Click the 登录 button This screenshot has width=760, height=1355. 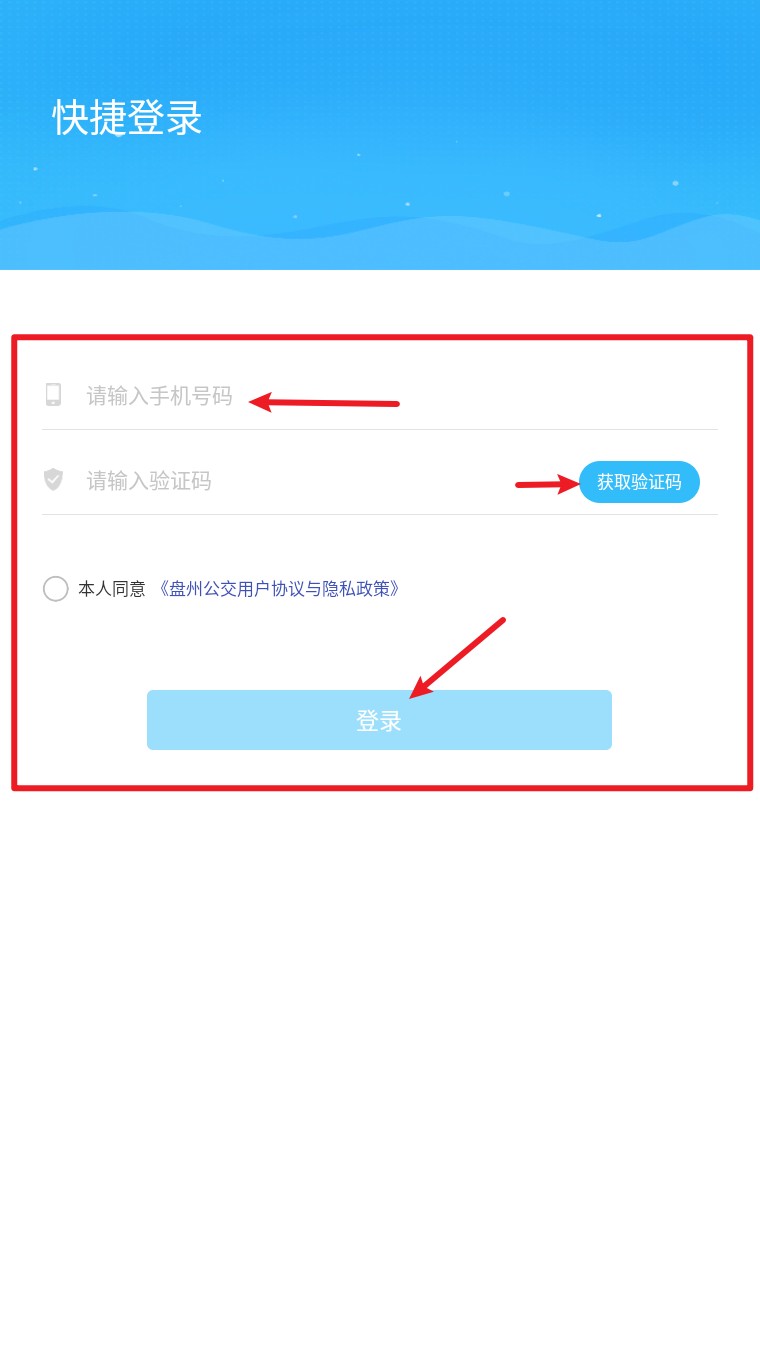[x=379, y=720]
